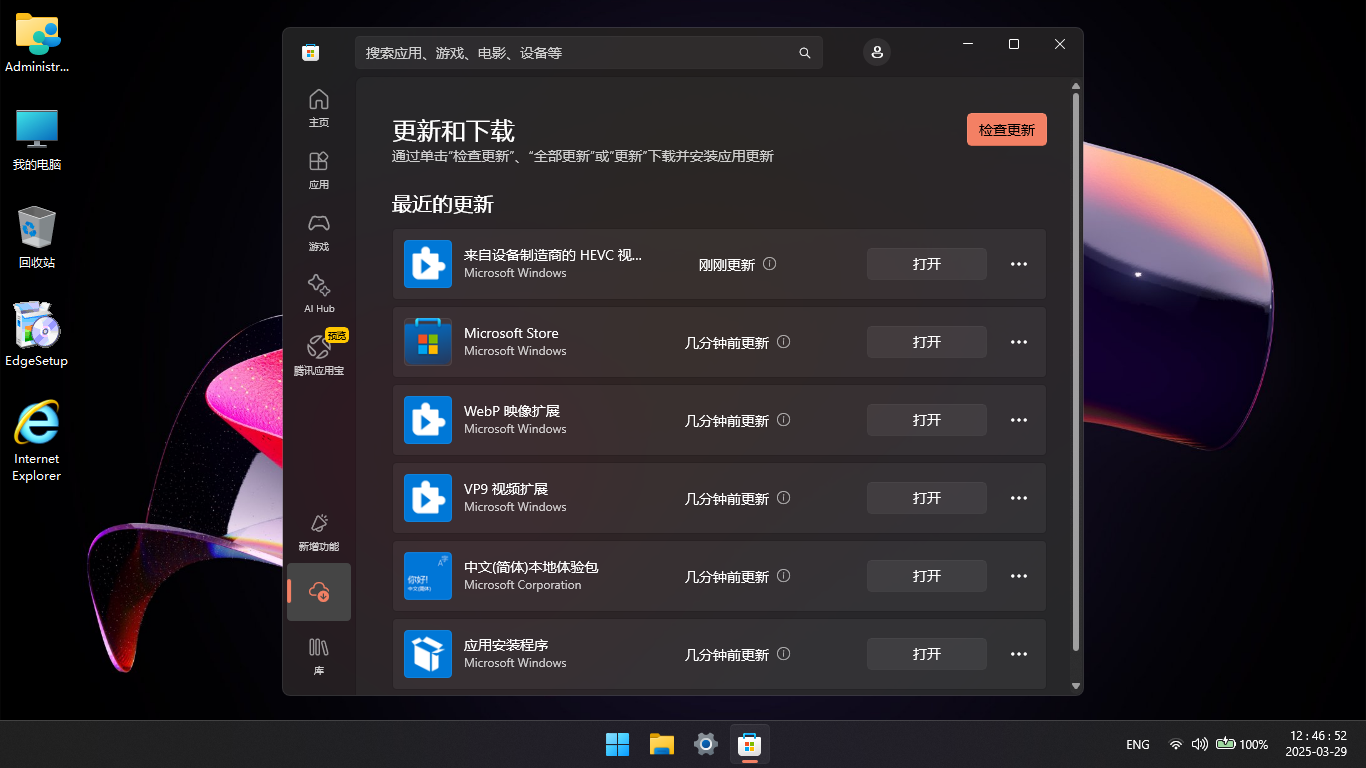The image size is (1366, 768).
Task: Open clock showing 12:46:52 on taskbar
Action: 1318,743
